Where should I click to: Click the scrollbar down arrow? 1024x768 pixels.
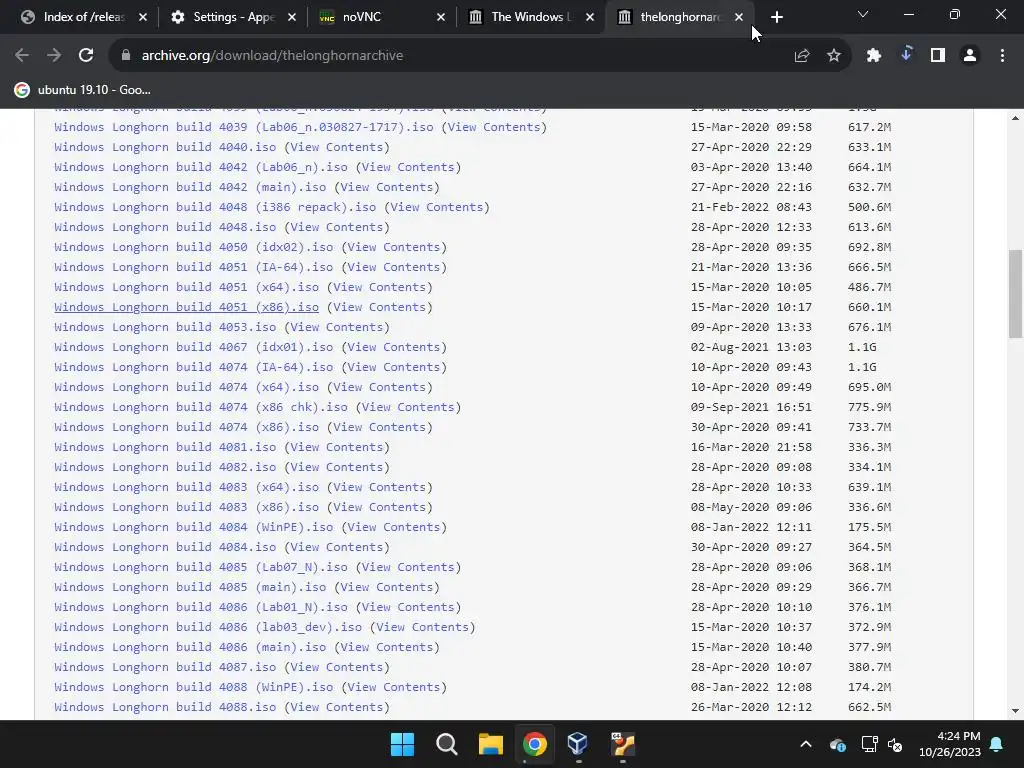(1015, 711)
